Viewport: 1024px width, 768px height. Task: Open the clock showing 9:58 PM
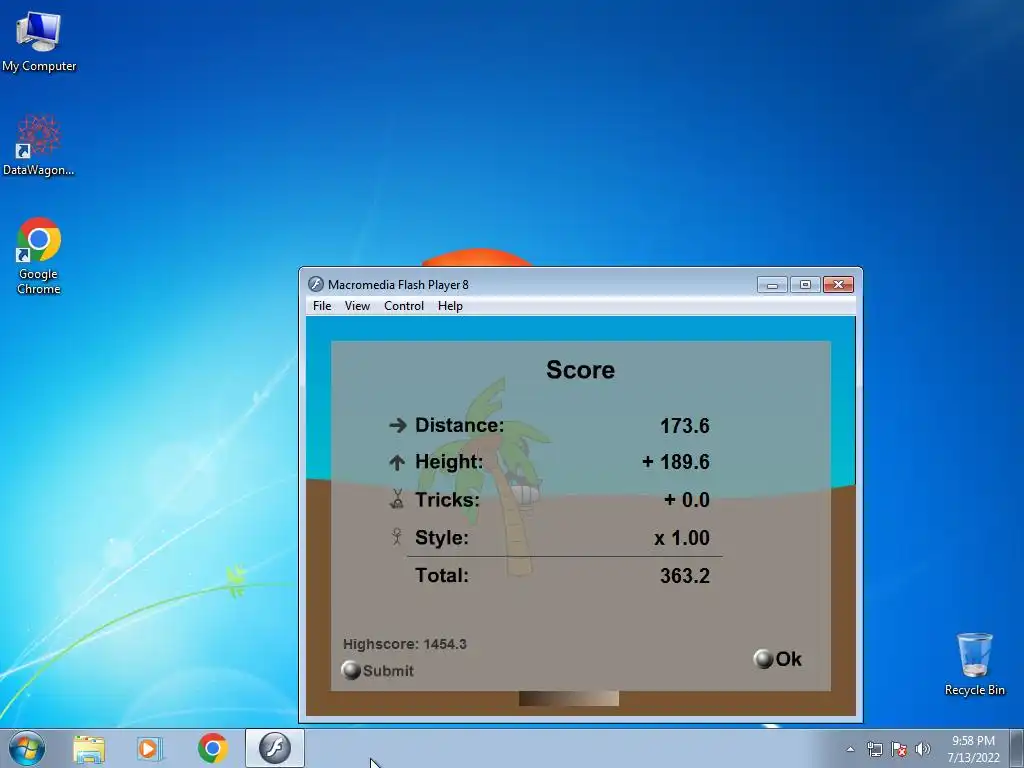click(973, 749)
